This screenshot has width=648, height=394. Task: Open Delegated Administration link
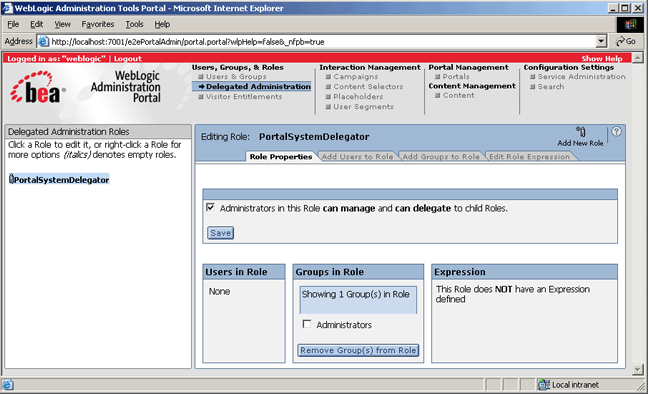258,86
